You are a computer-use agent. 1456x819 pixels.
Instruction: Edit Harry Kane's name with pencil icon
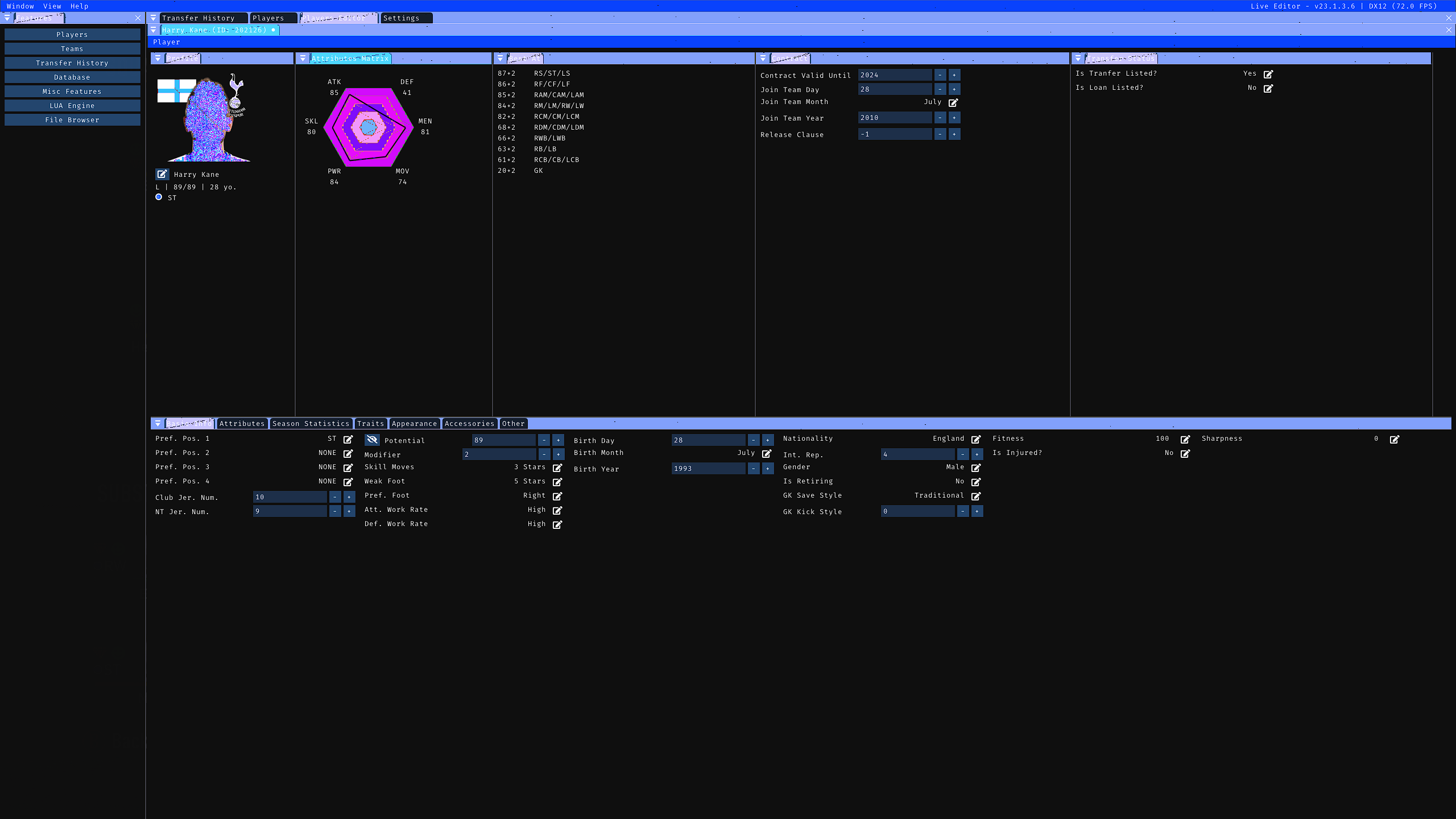pyautogui.click(x=162, y=174)
